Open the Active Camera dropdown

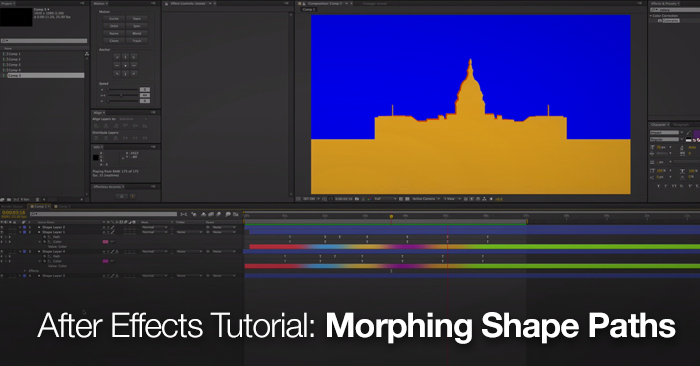pyautogui.click(x=426, y=199)
